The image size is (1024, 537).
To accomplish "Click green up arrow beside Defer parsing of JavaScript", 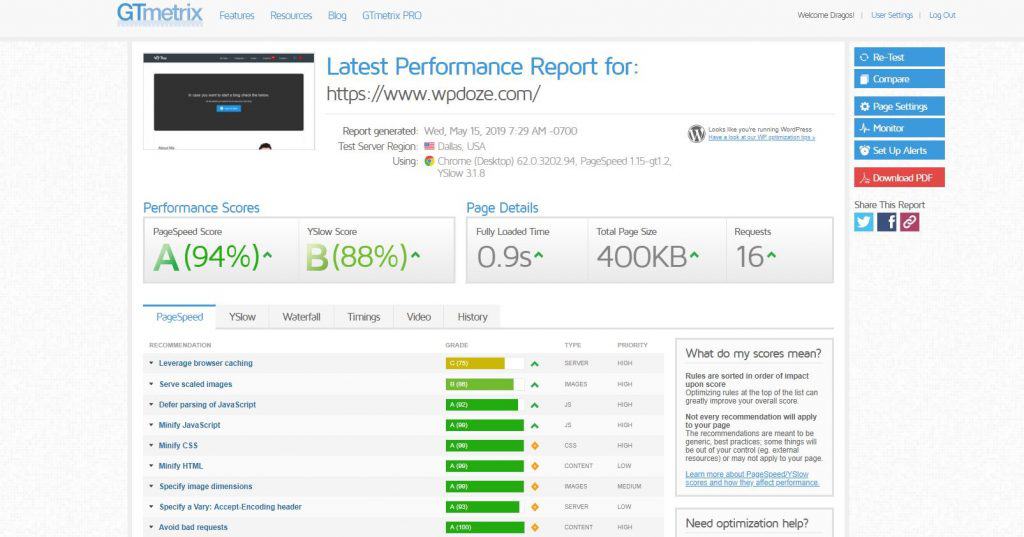I will click(x=535, y=405).
